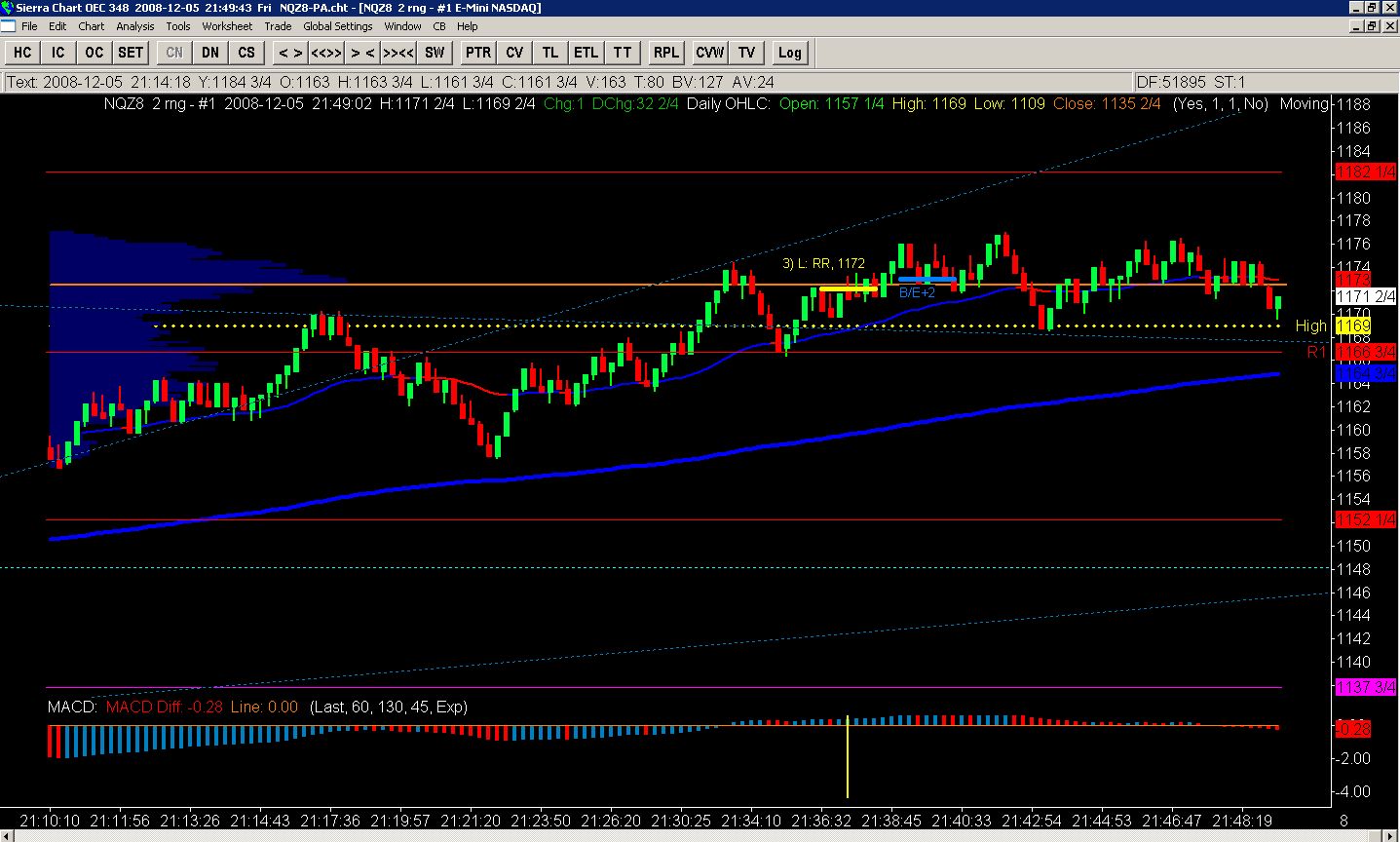Click the 21:48:19 time axis label
Image resolution: width=1400 pixels, height=842 pixels.
(1242, 821)
